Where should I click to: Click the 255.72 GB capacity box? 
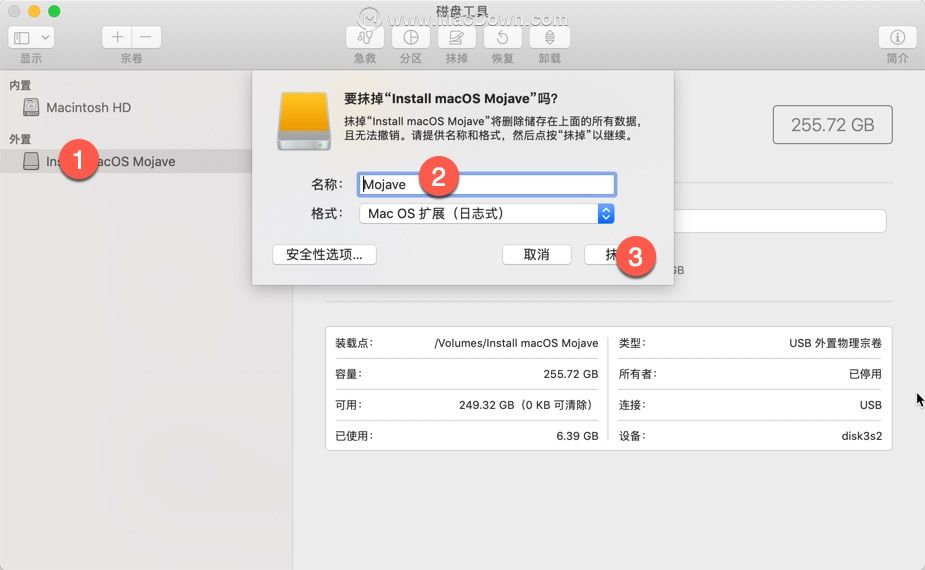832,125
